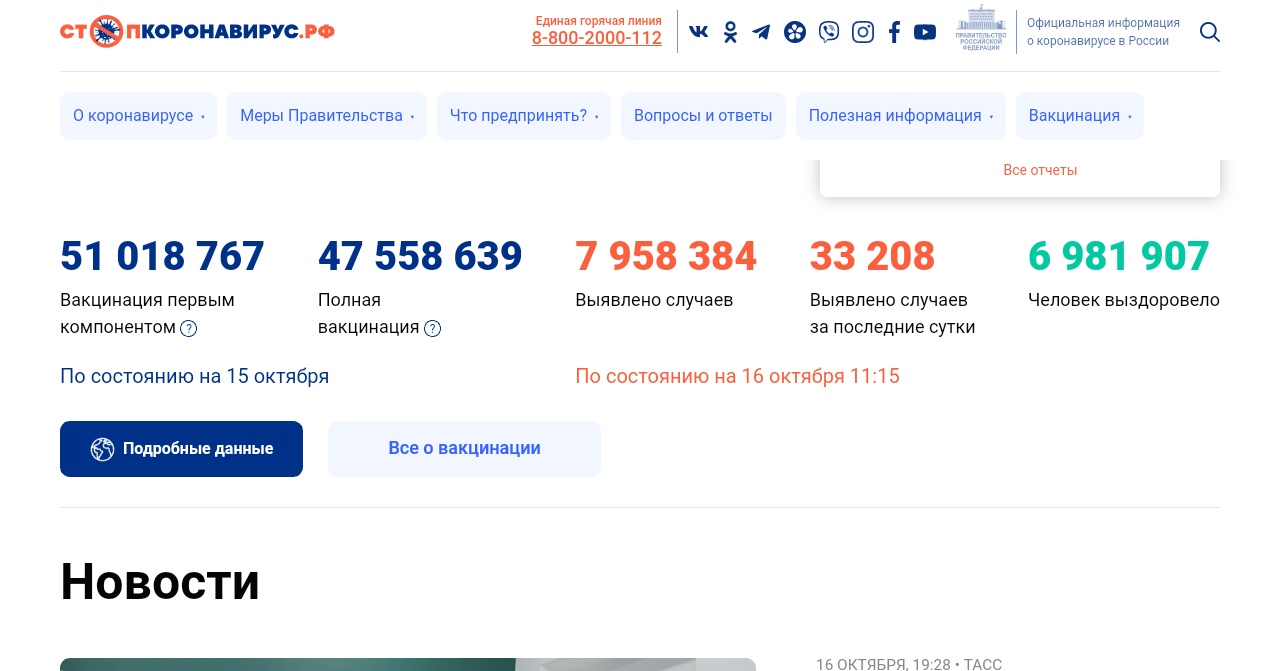1280x671 pixels.
Task: Click the «Подробные данные» button
Action: click(181, 449)
